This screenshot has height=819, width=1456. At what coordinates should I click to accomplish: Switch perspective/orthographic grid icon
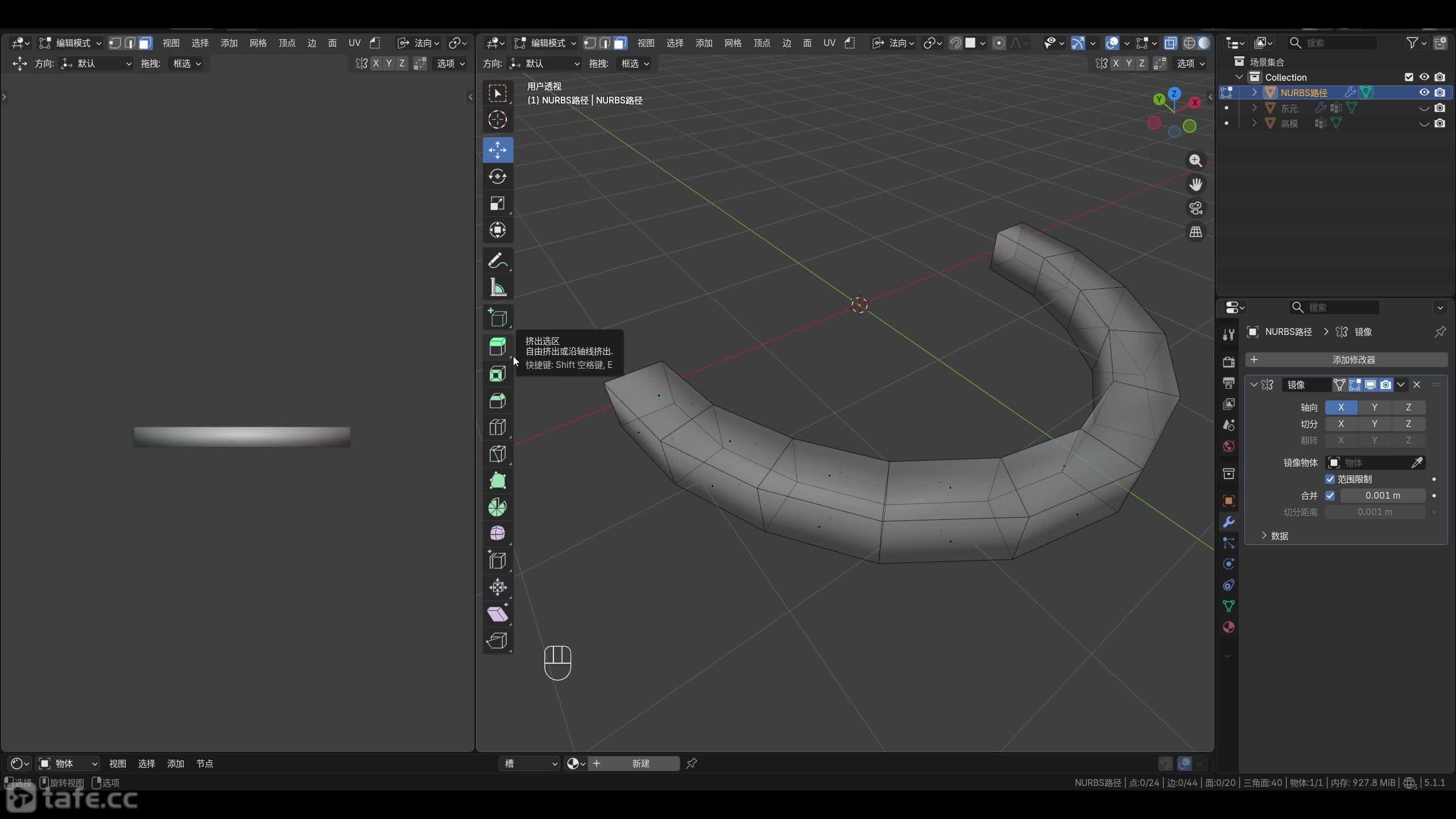click(1196, 232)
